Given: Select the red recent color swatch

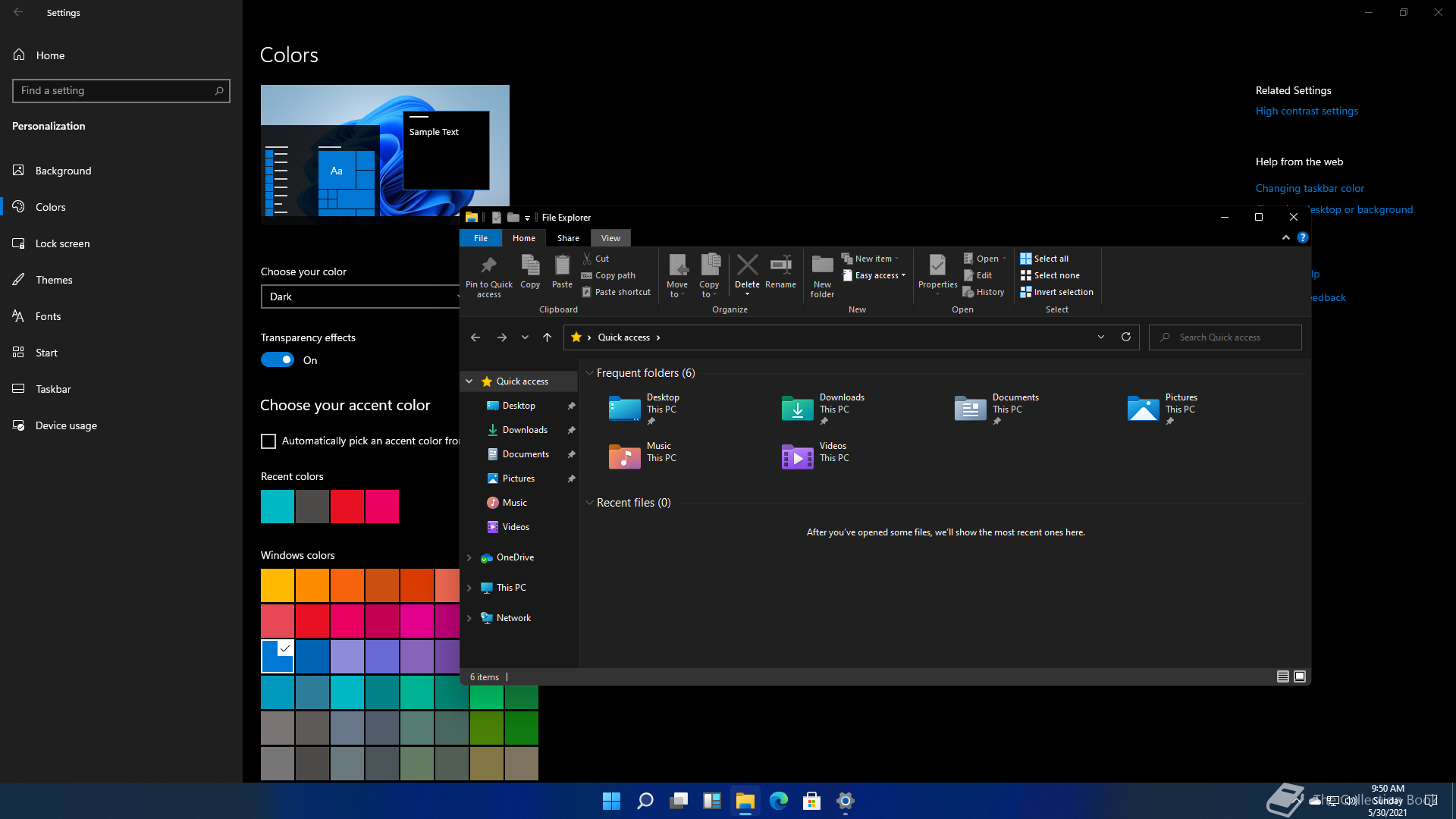Looking at the screenshot, I should tap(347, 507).
